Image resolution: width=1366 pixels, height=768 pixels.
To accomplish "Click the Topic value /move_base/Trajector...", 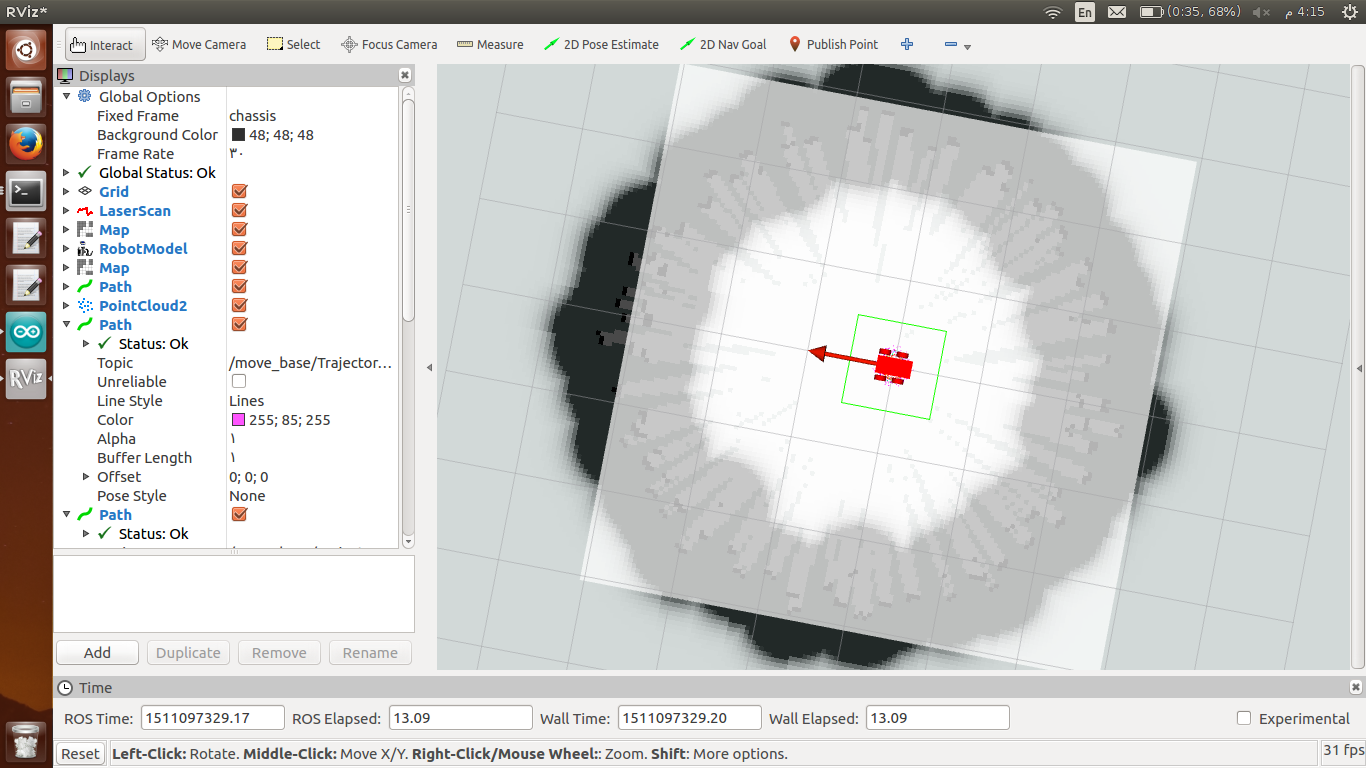I will 311,362.
